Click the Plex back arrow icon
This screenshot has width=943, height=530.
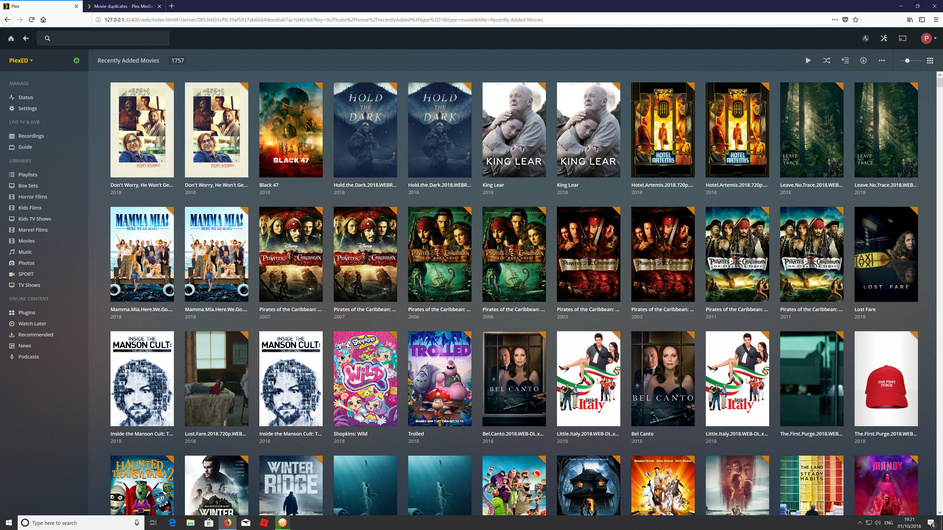(x=26, y=39)
